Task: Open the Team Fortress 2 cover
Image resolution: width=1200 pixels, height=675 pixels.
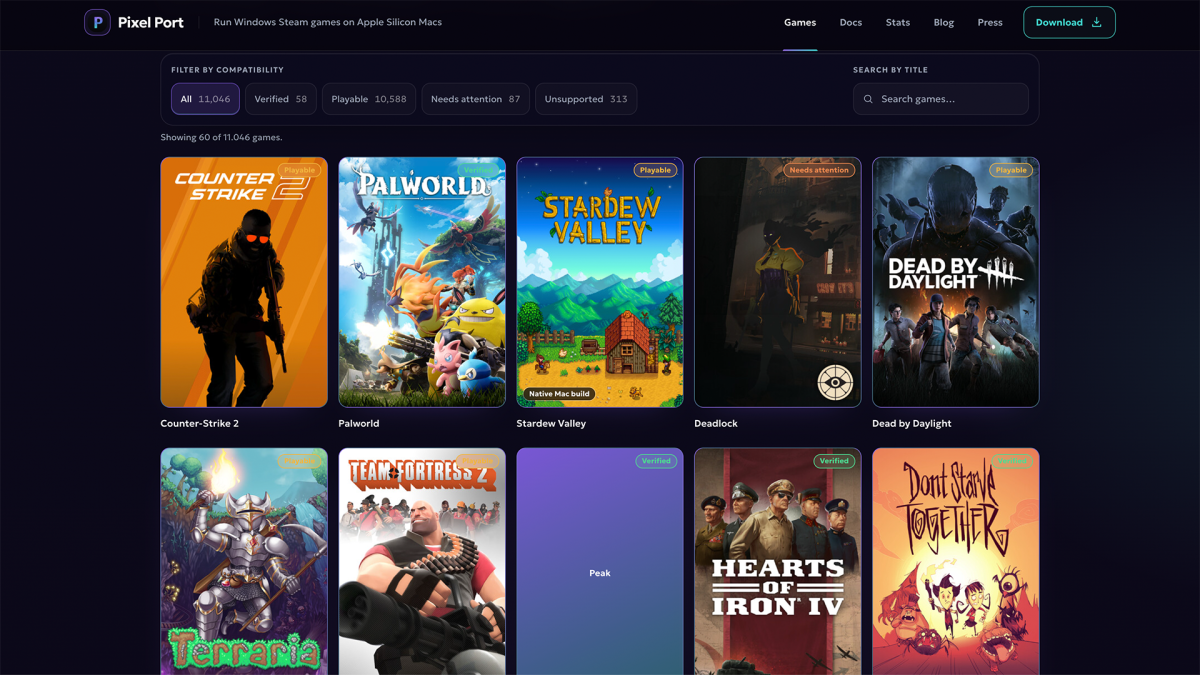Action: click(x=422, y=562)
